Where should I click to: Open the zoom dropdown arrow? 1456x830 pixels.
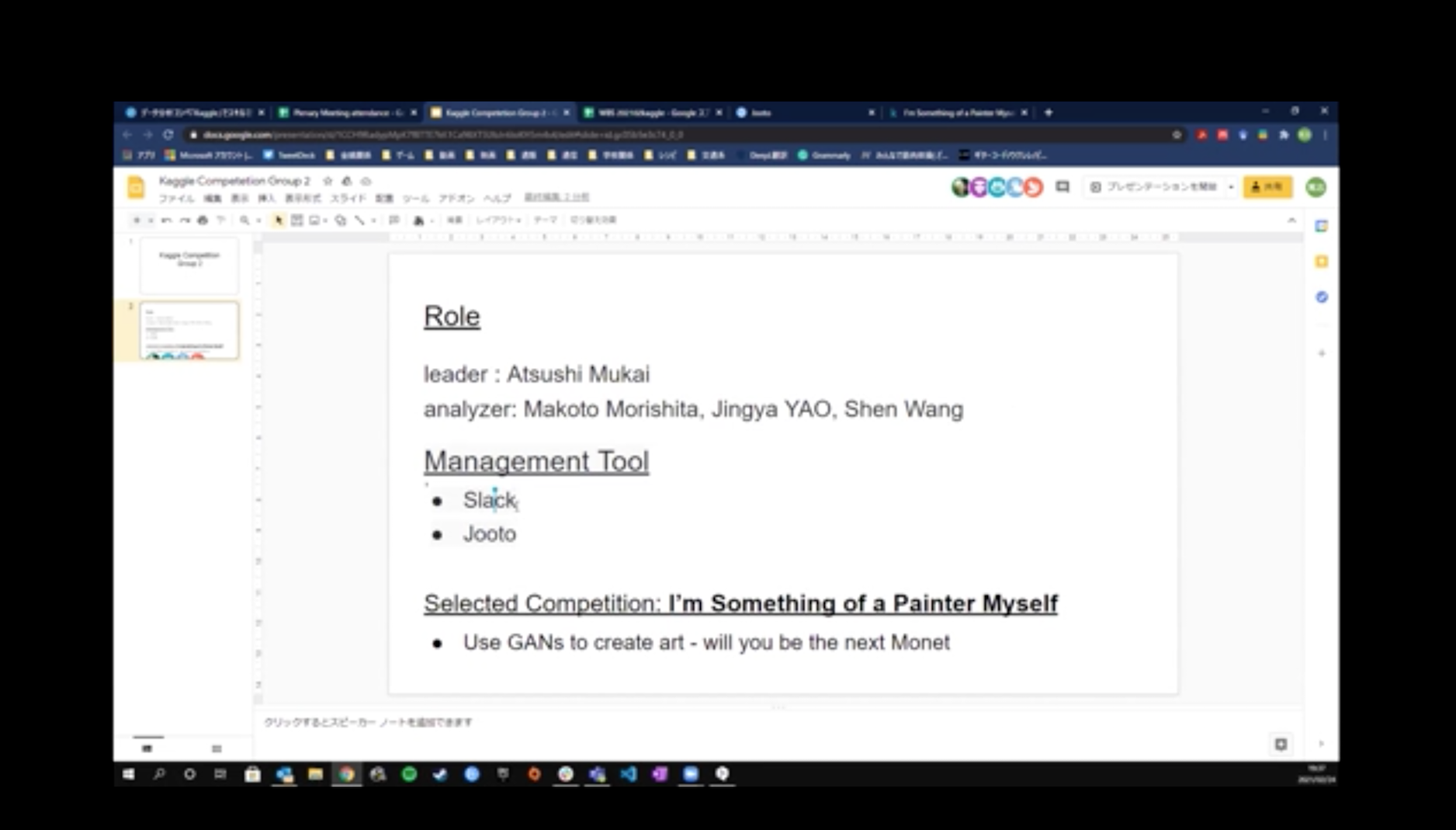[258, 221]
